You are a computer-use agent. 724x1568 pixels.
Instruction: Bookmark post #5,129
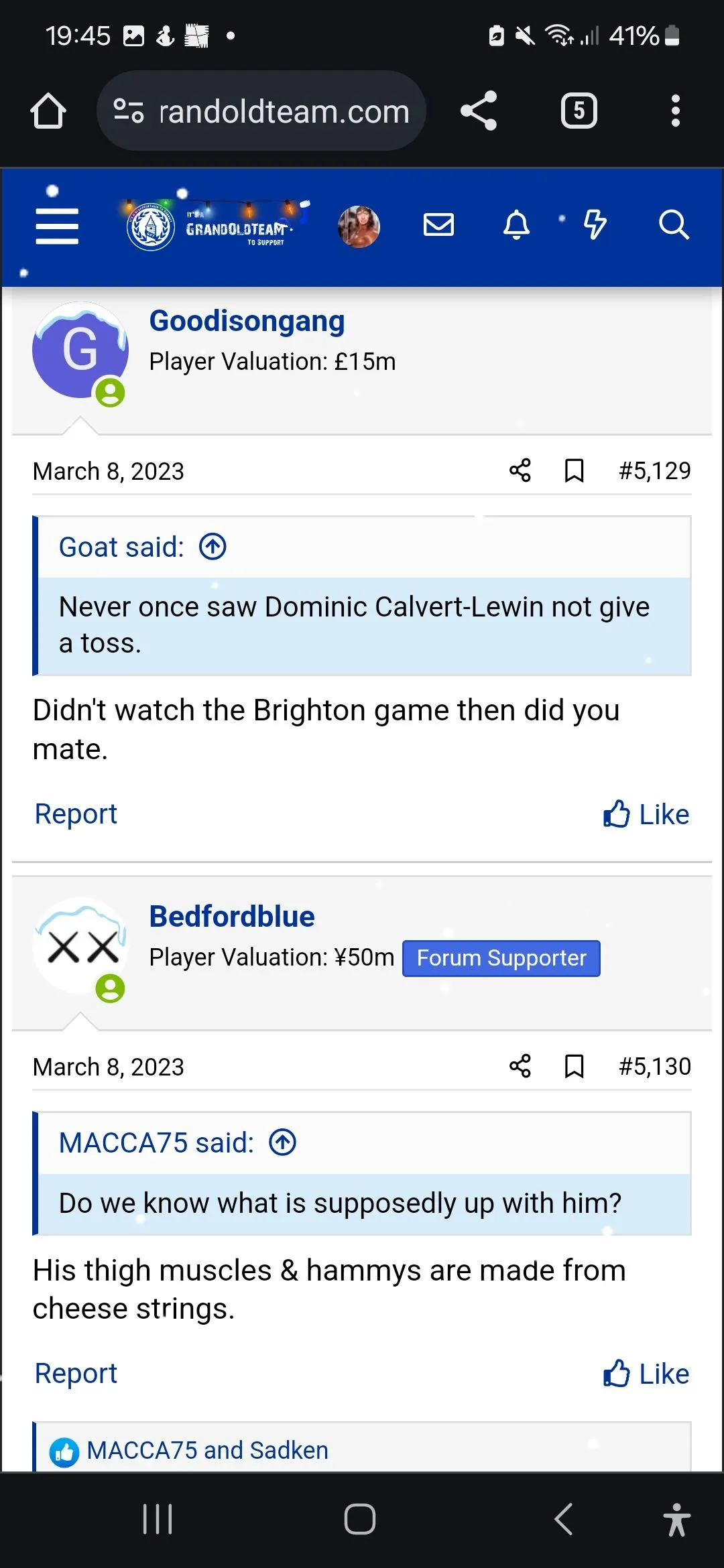point(574,471)
